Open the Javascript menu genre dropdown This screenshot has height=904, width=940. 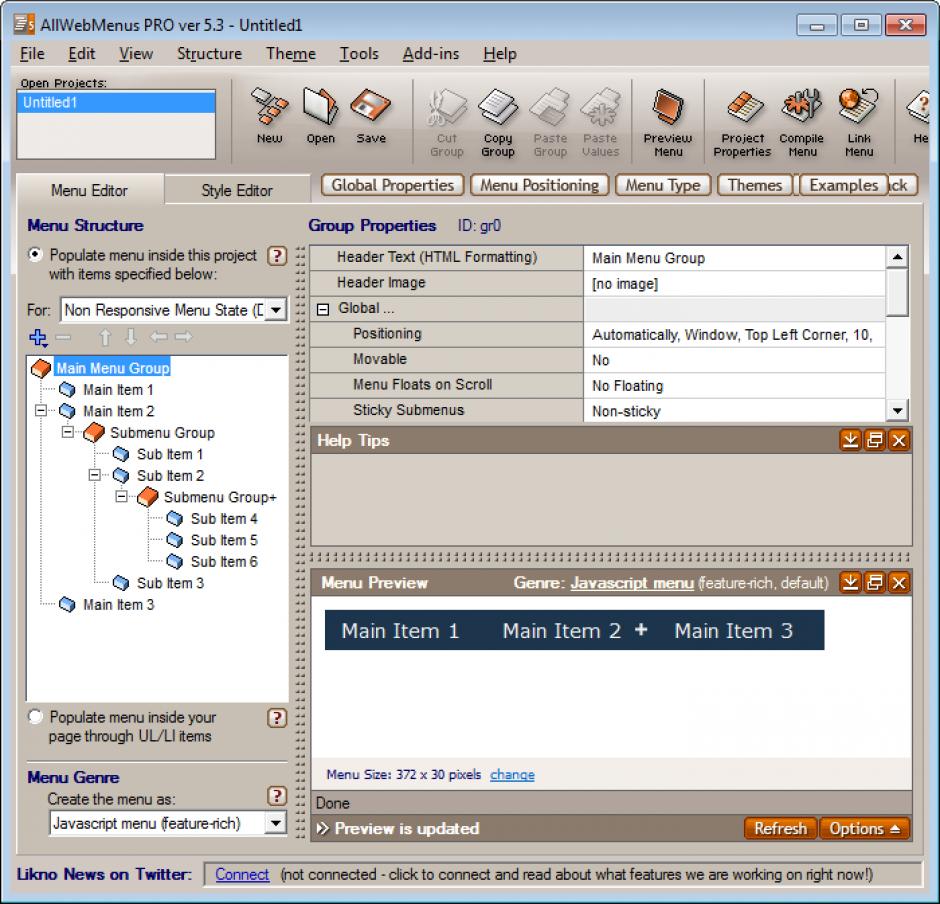coord(276,823)
